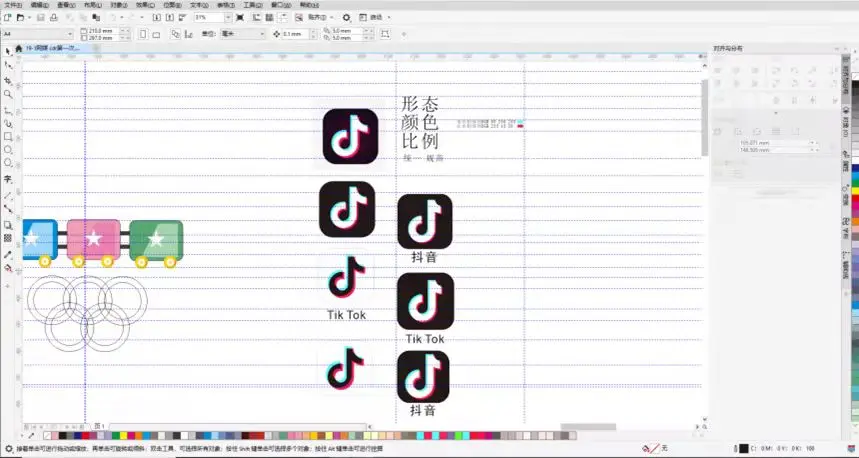Image resolution: width=859 pixels, height=458 pixels.
Task: Switch page to portrait orientation
Action: tap(143, 34)
